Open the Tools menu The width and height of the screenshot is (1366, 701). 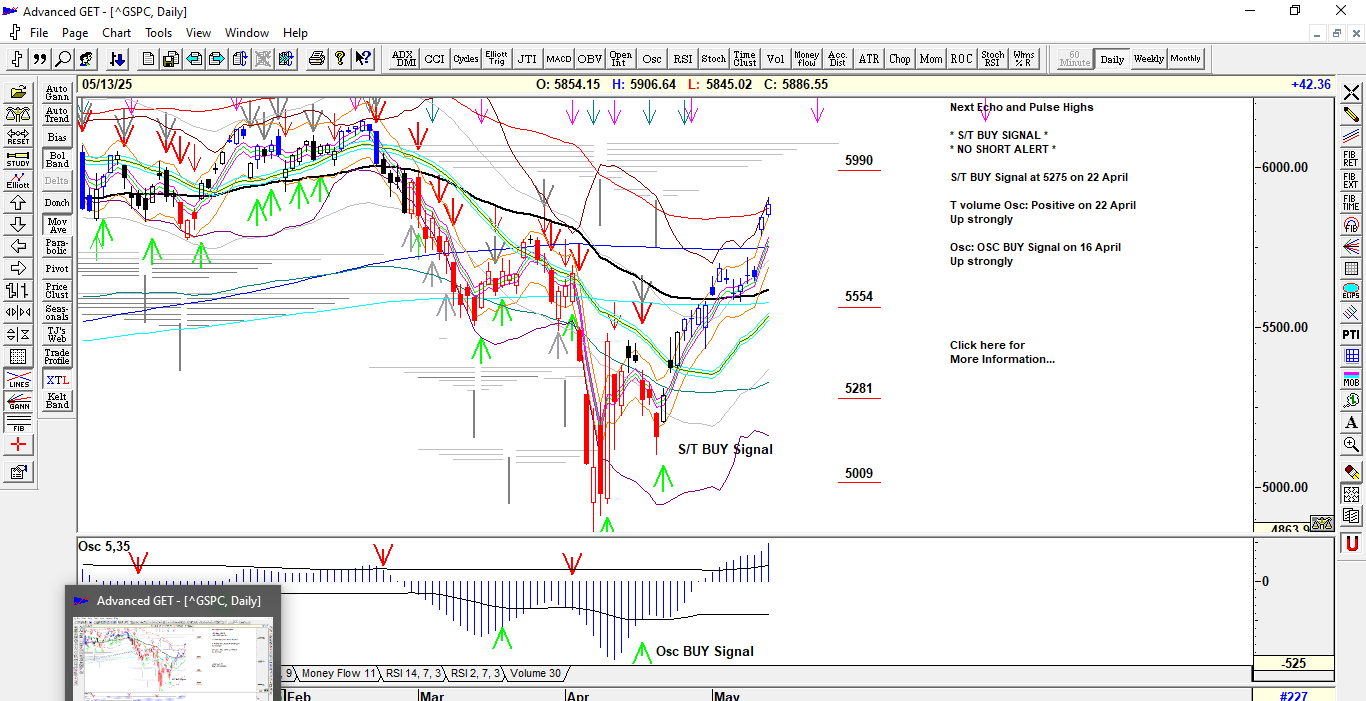[x=158, y=33]
